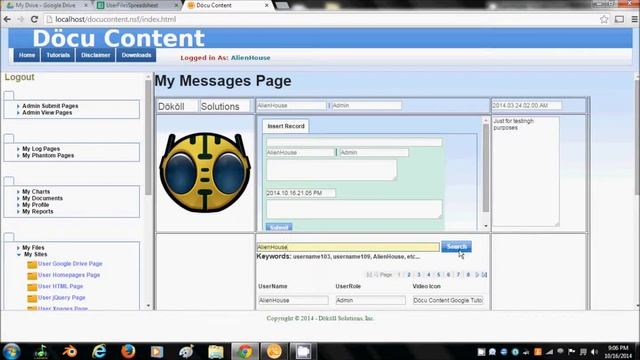This screenshot has height=360, width=640.
Task: Go to results page 5
Action: point(438,275)
